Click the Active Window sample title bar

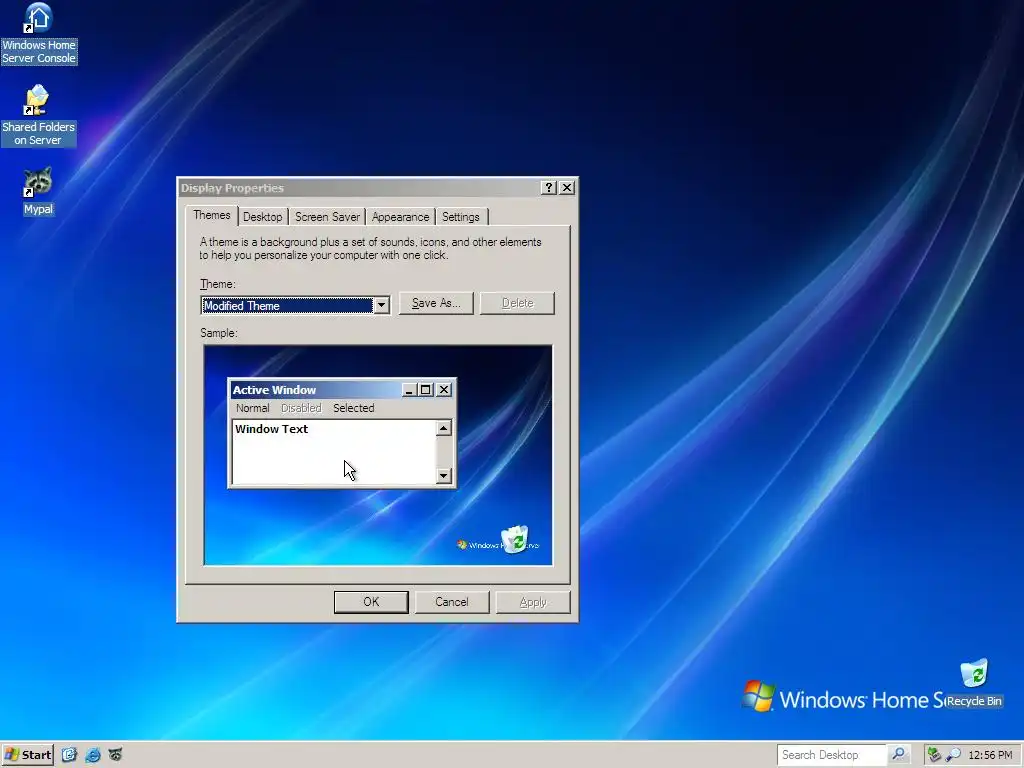(x=315, y=390)
